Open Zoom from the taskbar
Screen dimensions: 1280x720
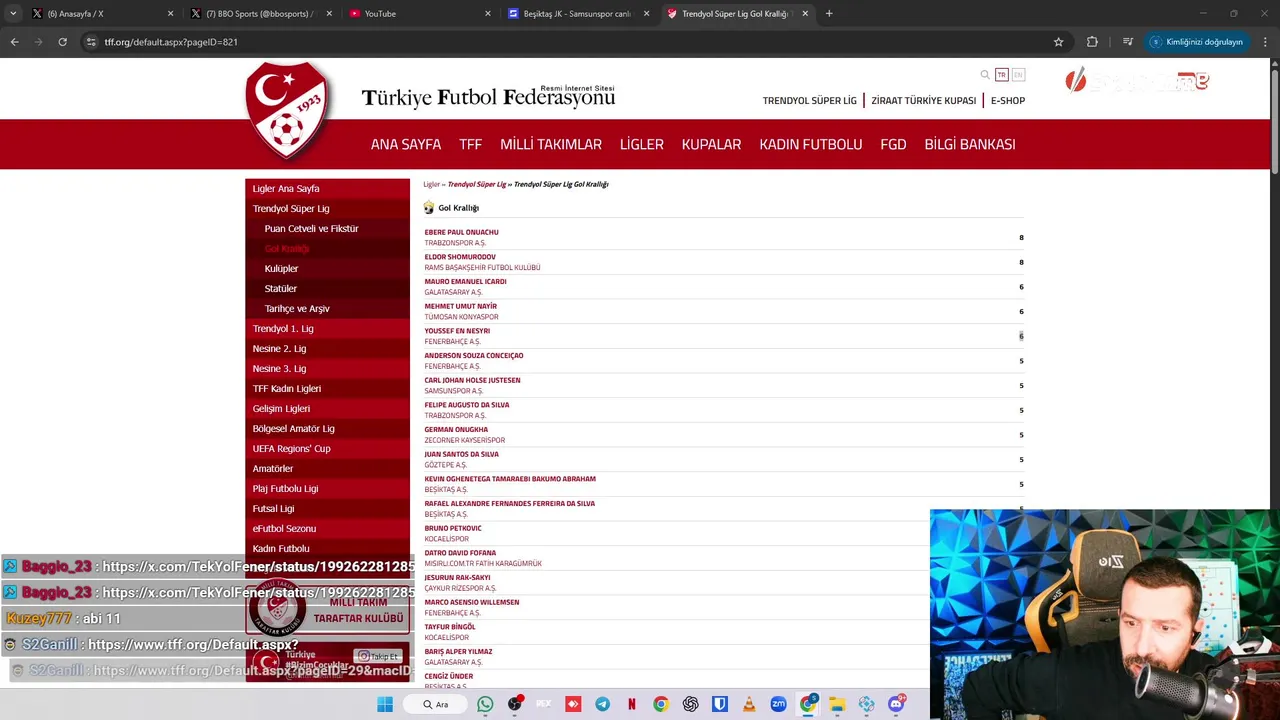point(778,704)
